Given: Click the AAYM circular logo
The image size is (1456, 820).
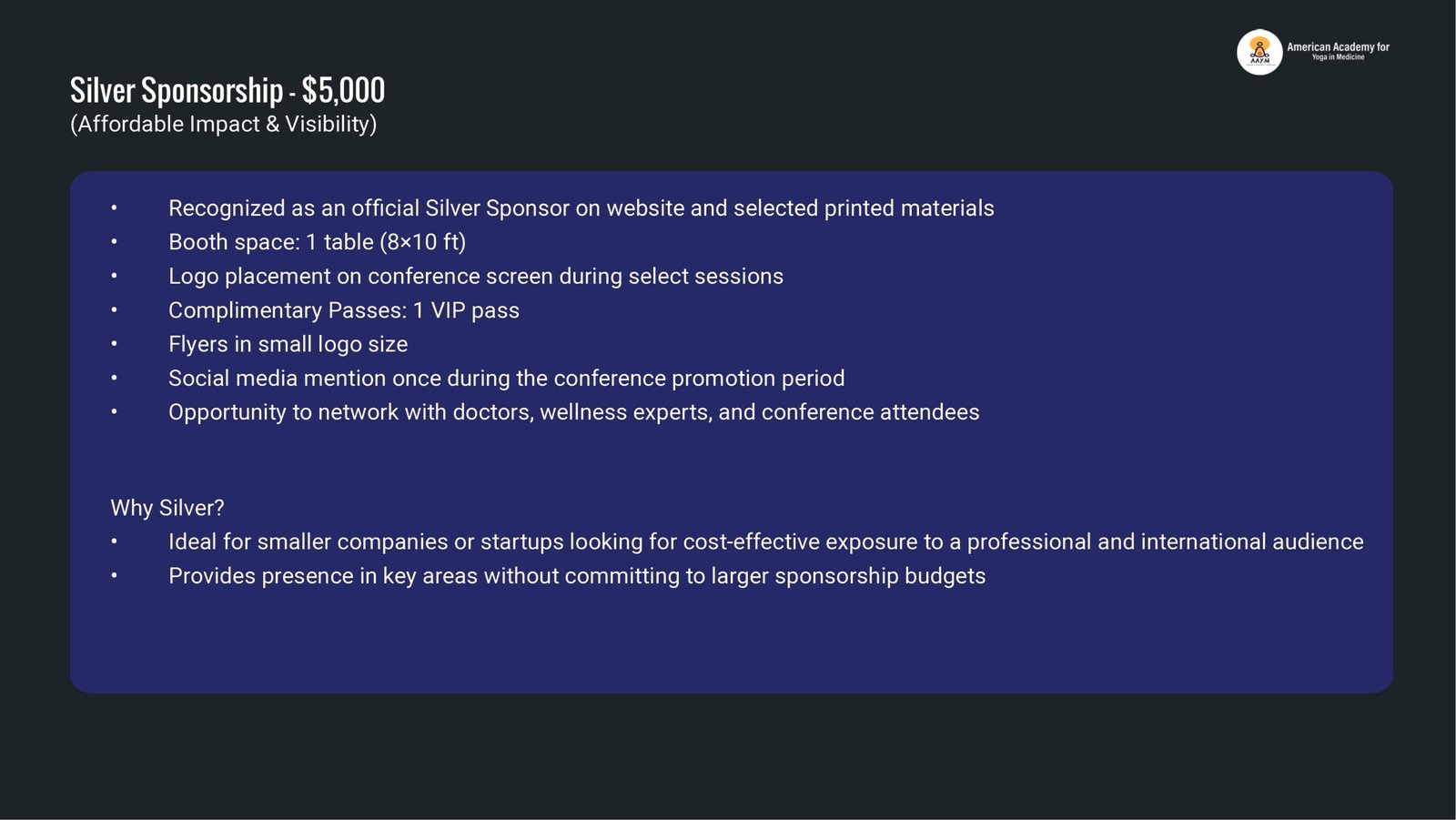Looking at the screenshot, I should tap(1259, 52).
